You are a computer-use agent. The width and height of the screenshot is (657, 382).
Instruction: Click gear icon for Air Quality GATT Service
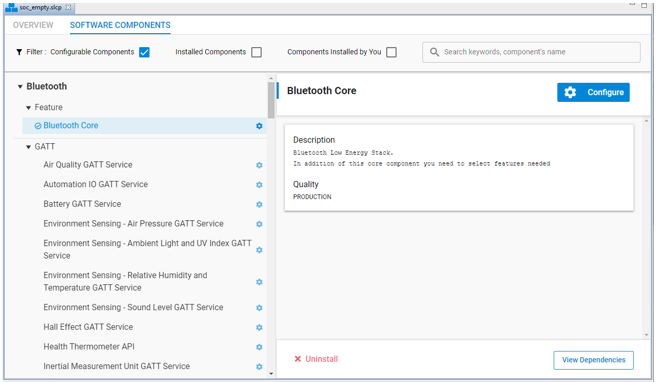coord(259,165)
